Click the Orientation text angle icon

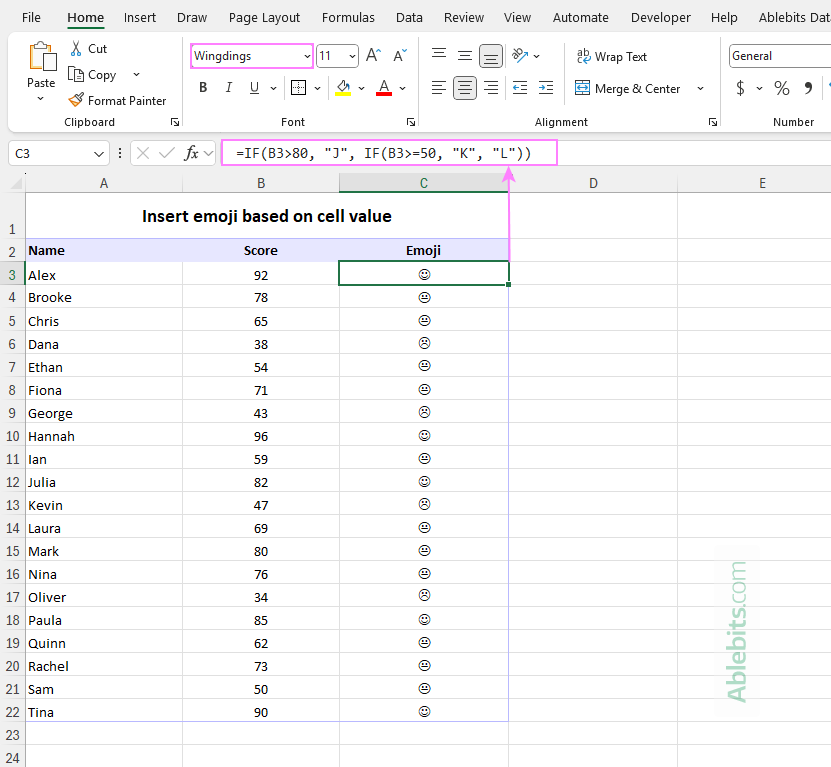pyautogui.click(x=520, y=56)
